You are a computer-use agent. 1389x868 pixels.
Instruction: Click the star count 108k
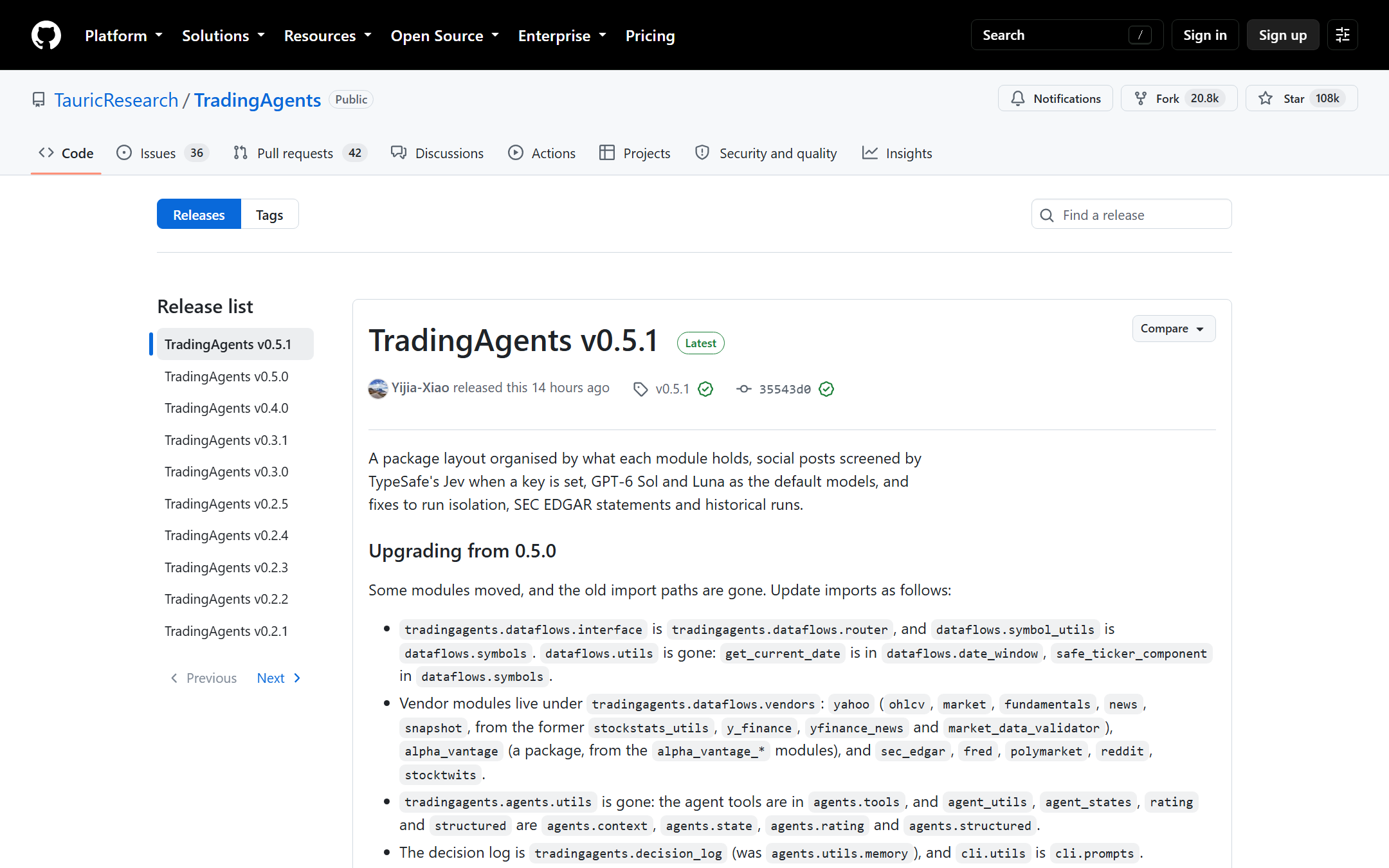pos(1327,98)
